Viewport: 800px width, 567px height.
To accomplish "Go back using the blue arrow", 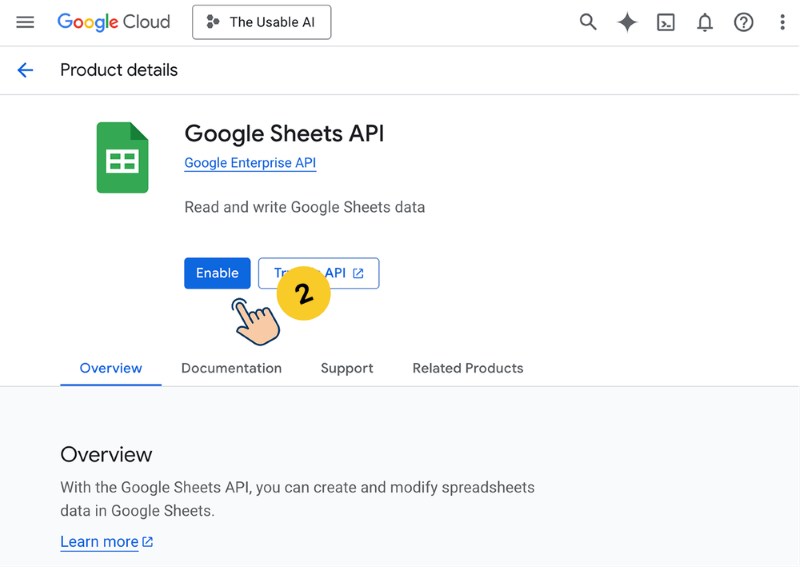I will coord(25,70).
